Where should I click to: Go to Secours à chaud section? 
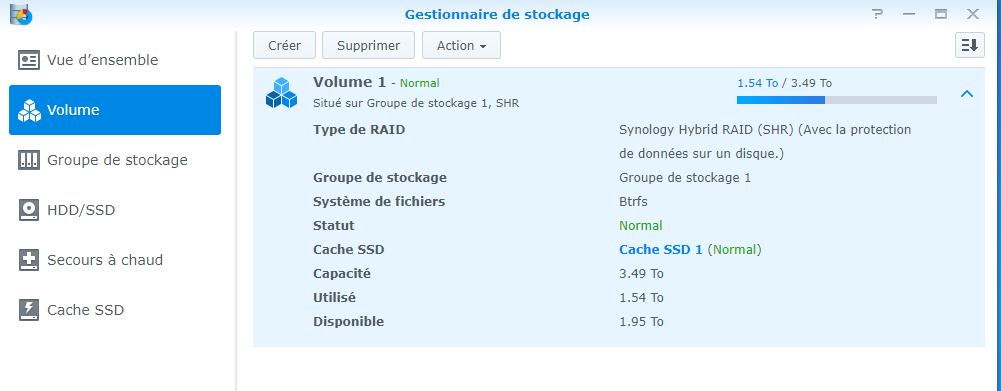[x=115, y=260]
